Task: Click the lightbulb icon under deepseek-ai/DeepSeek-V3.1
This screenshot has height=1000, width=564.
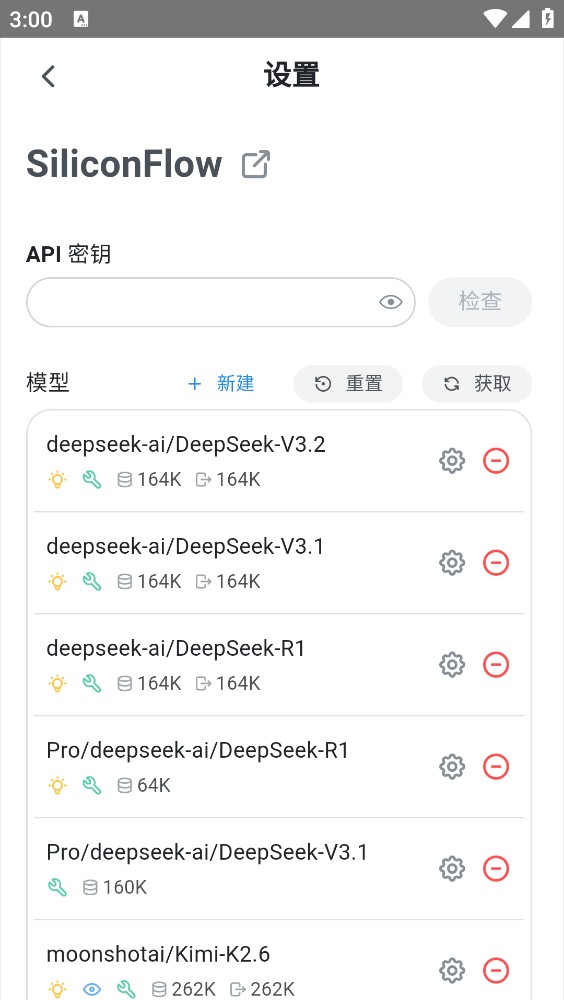Action: click(x=57, y=581)
